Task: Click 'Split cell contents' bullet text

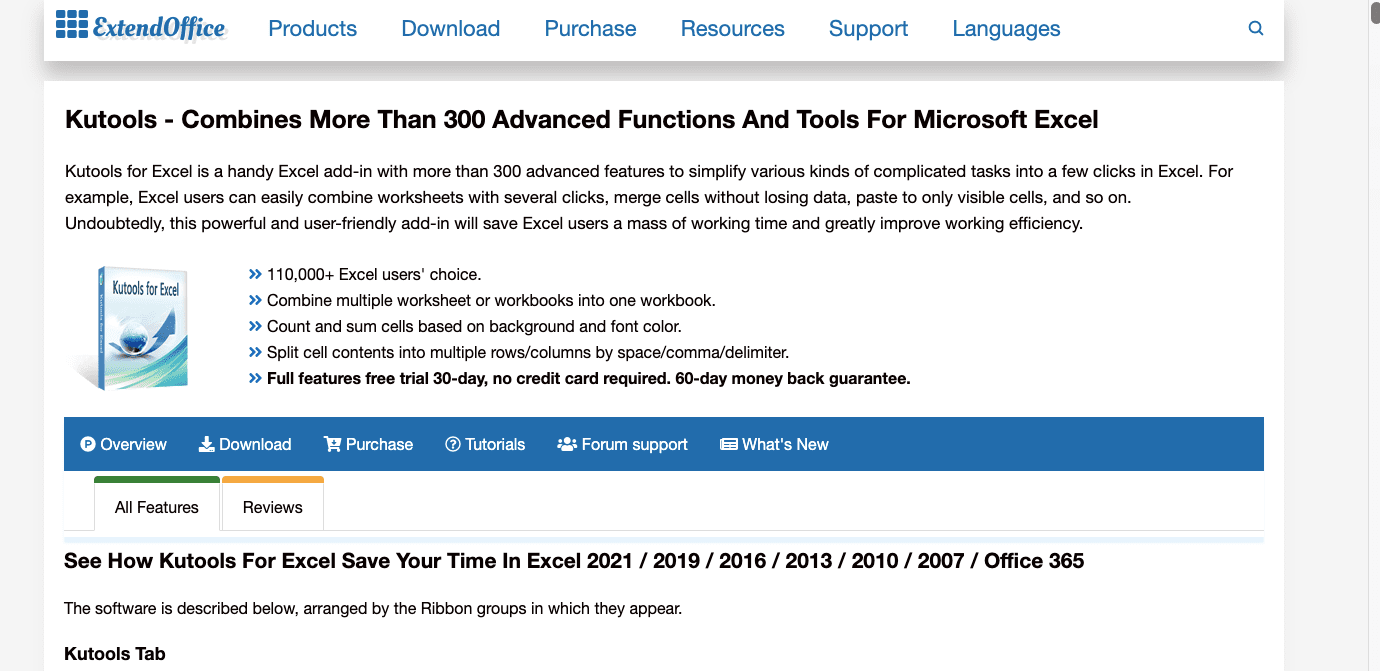Action: (x=528, y=352)
